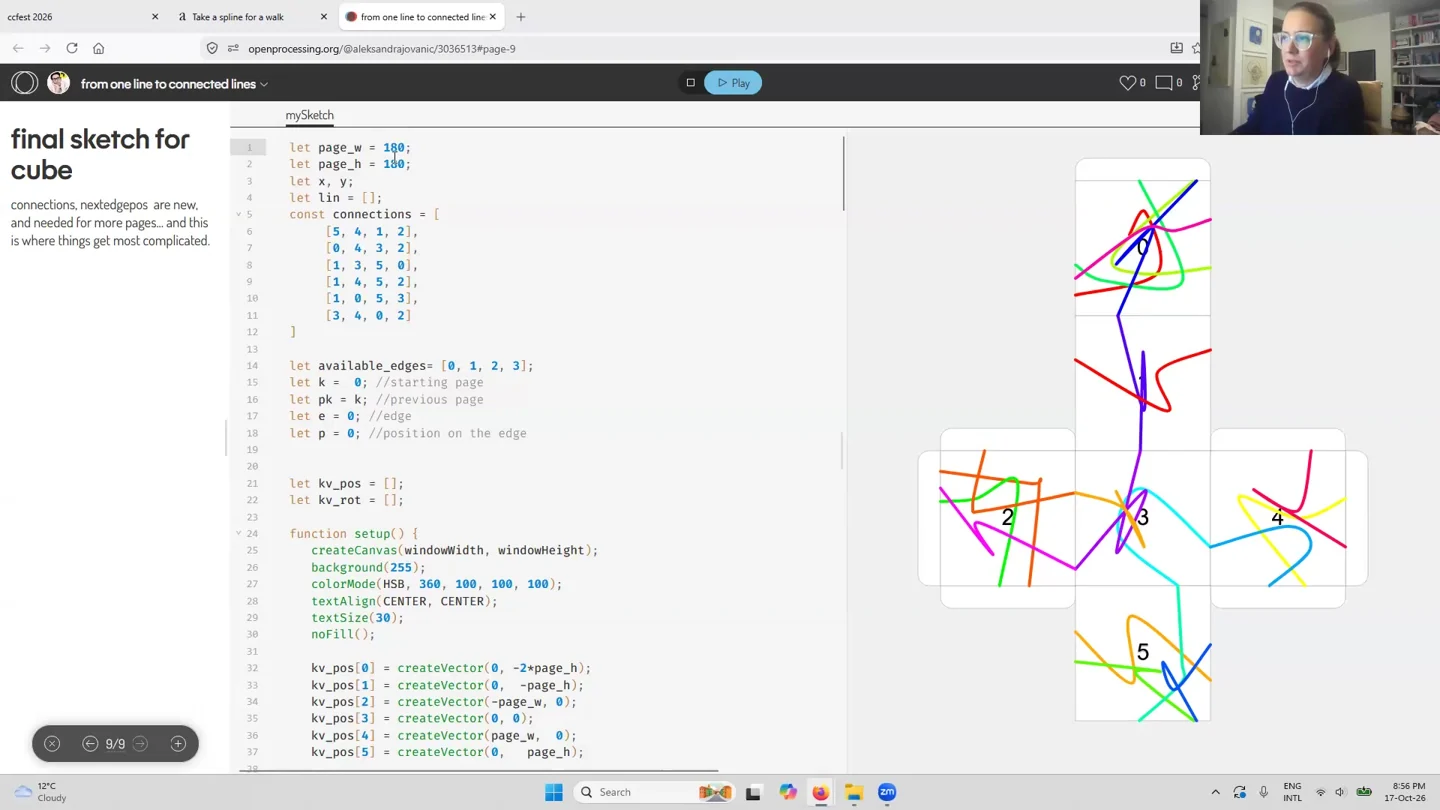Reload the page
The width and height of the screenshot is (1440, 810).
pos(72,48)
